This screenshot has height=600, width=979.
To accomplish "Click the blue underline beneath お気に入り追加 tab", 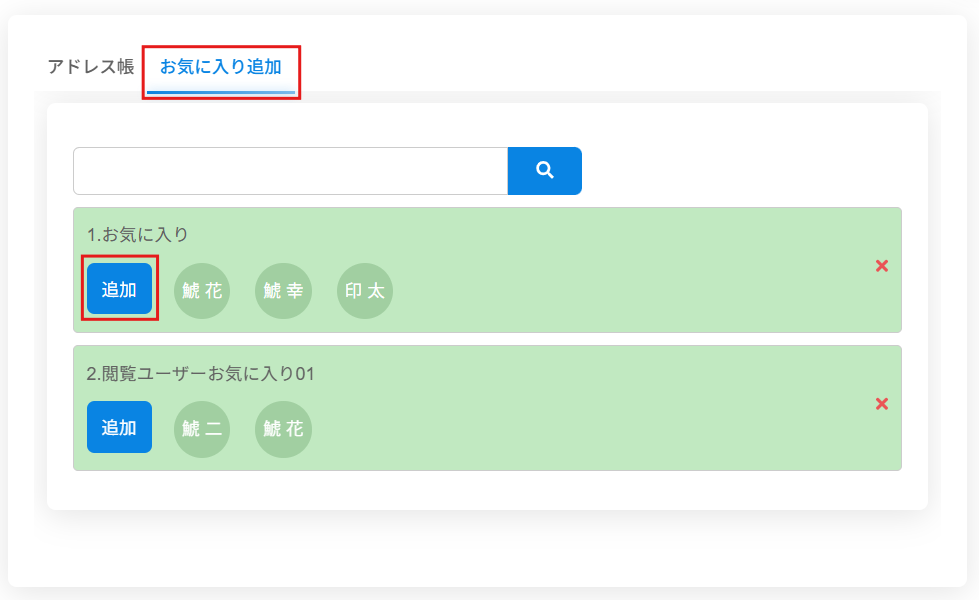I will coord(221,92).
